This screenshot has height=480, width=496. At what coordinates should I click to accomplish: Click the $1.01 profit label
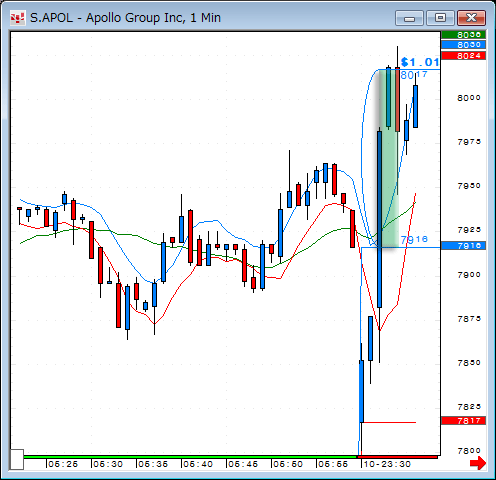(420, 62)
